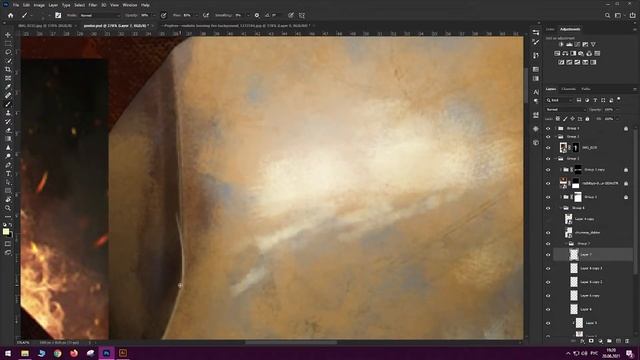This screenshot has width=640, height=360.
Task: Open the Flow value dropdown
Action: click(196, 16)
